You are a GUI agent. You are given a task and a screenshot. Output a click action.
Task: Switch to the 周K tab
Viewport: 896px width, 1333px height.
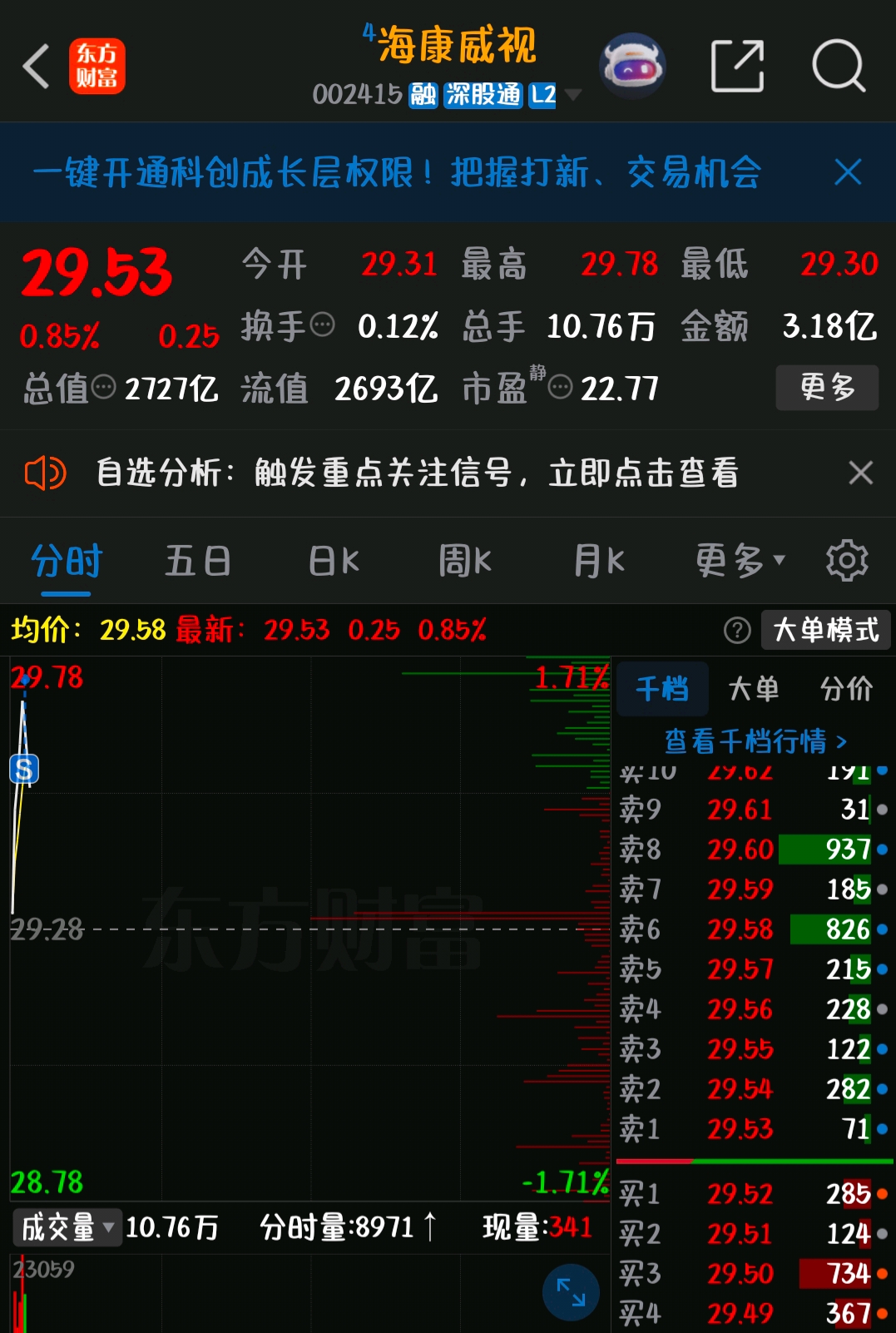click(466, 561)
